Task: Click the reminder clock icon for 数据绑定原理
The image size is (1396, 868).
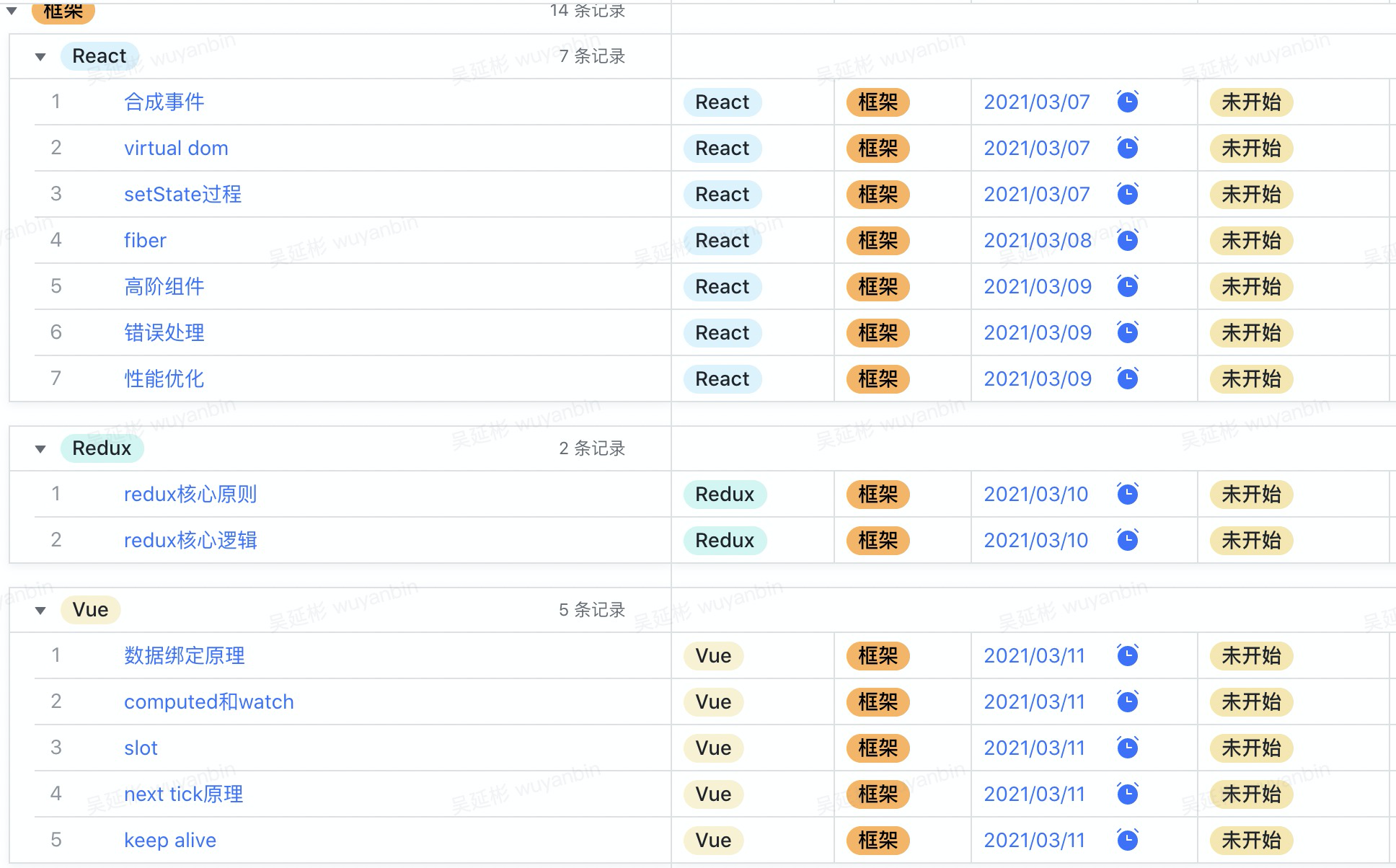Action: (x=1127, y=655)
